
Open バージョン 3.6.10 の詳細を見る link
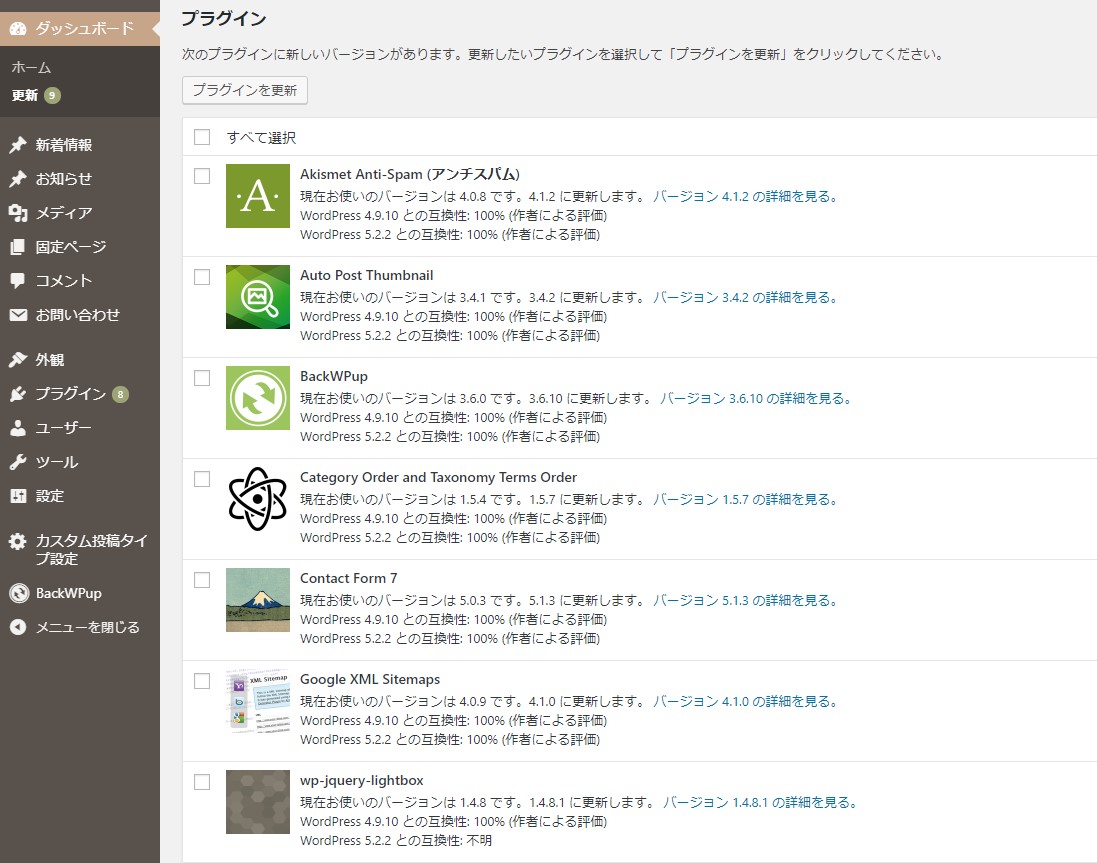(x=756, y=399)
